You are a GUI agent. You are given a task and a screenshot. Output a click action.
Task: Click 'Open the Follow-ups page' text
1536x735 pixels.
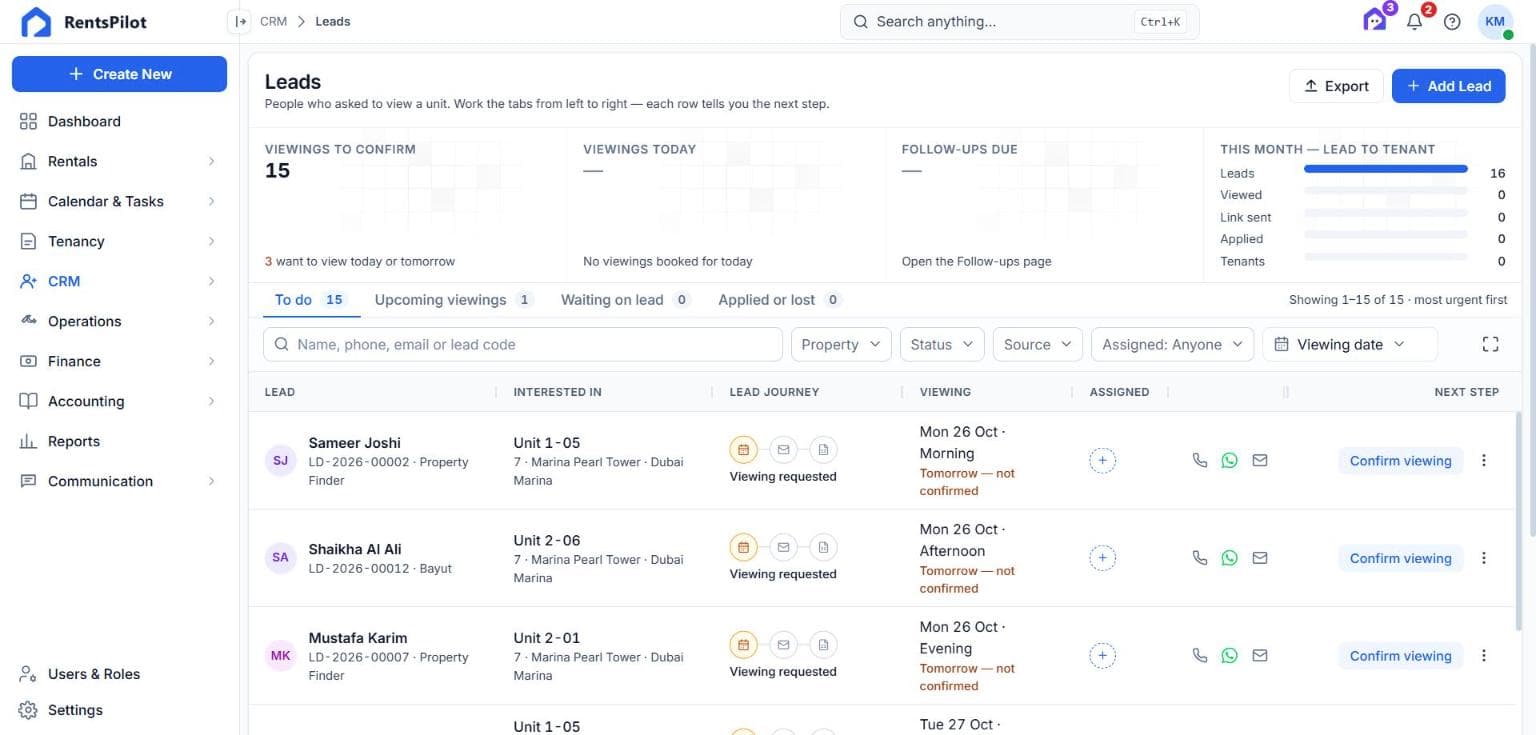[x=976, y=261]
